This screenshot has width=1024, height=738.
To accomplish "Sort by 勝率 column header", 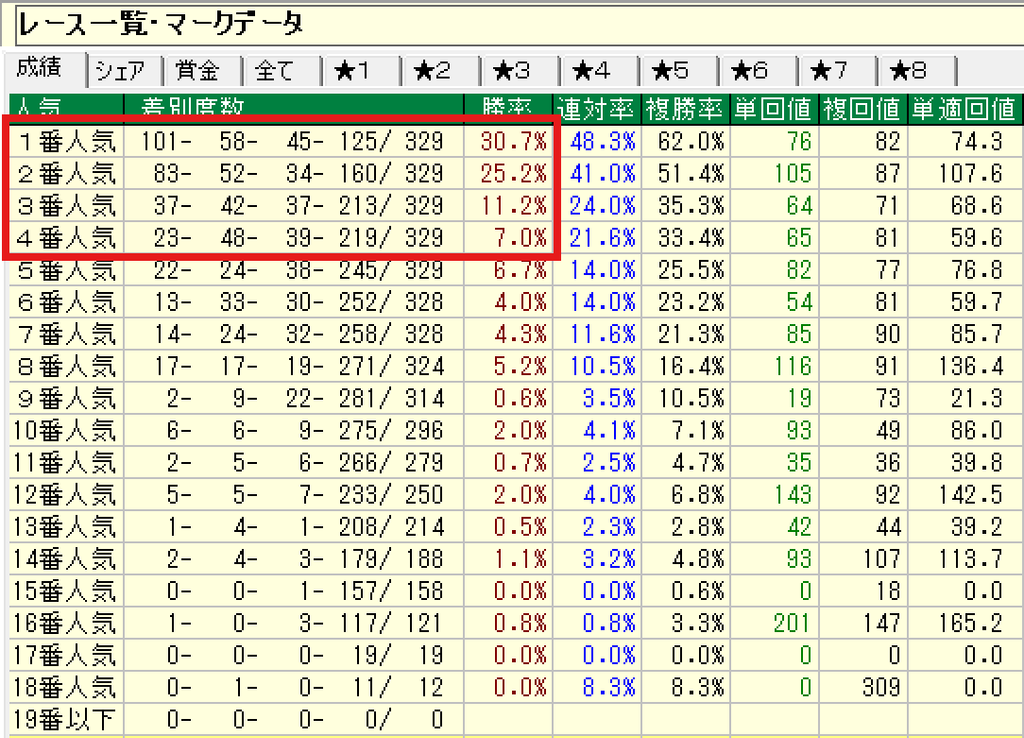I will 508,108.
